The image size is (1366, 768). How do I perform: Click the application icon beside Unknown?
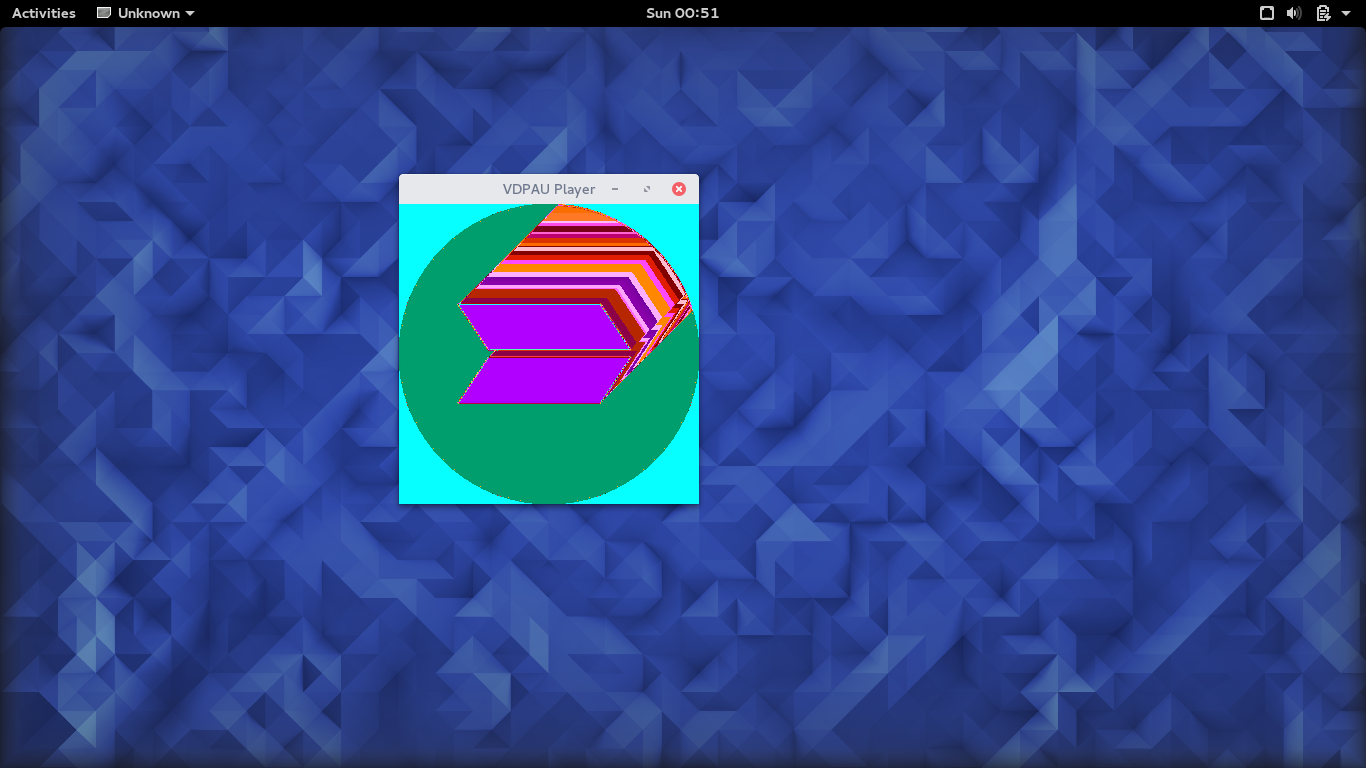(x=104, y=13)
